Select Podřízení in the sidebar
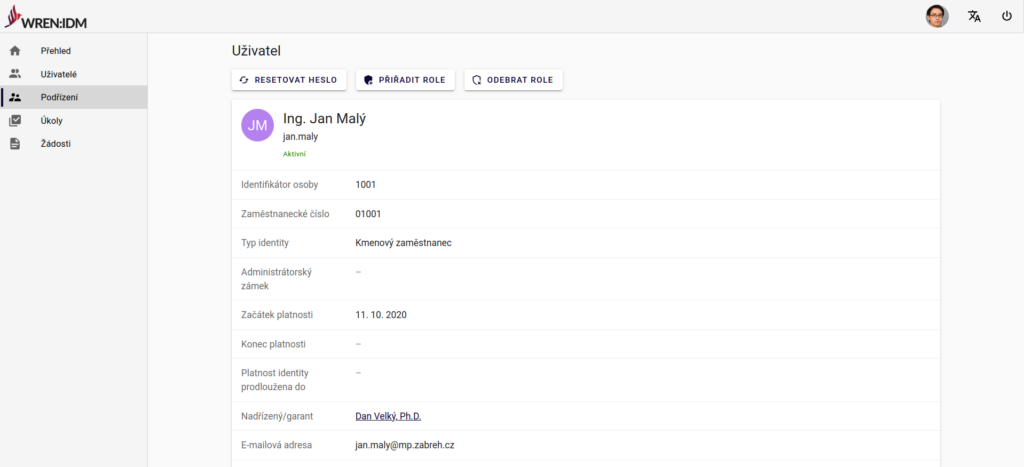This screenshot has width=1024, height=467. tap(59, 97)
